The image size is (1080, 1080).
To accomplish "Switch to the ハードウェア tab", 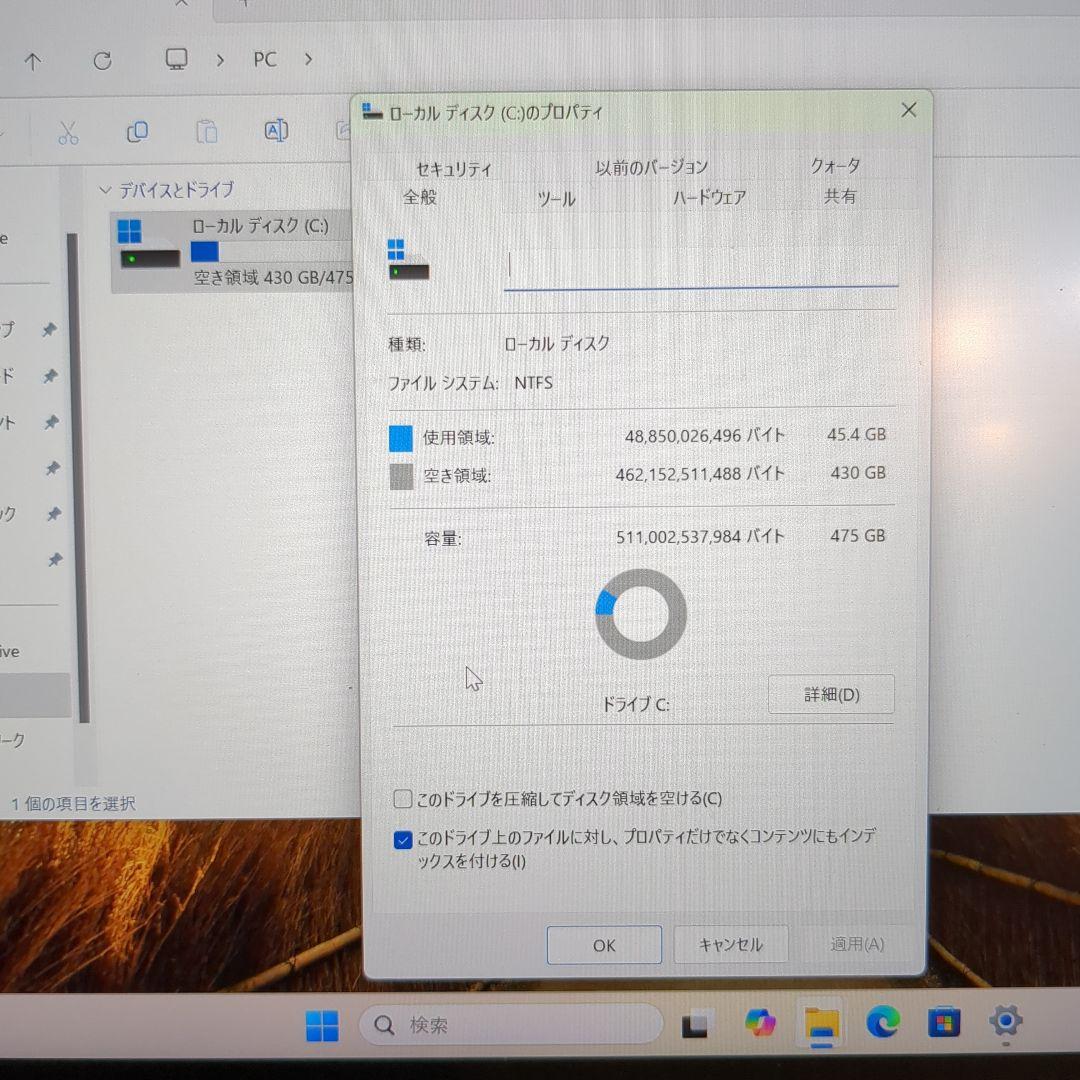I will coord(710,198).
